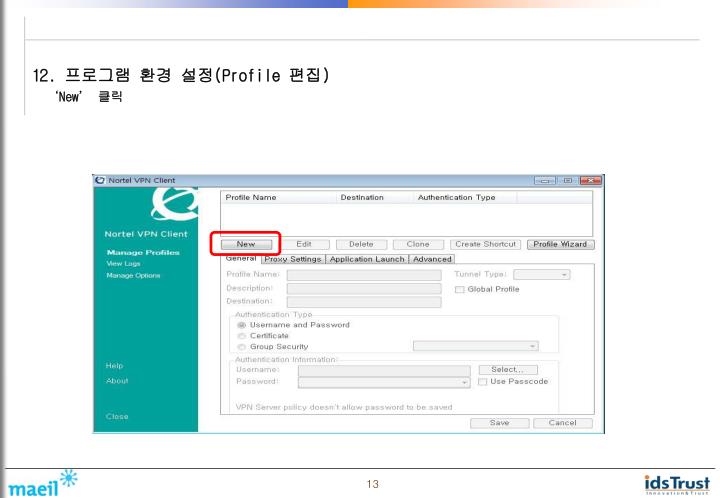Screen dimensions: 720x498
Task: Click the Destination input field
Action: pos(364,302)
